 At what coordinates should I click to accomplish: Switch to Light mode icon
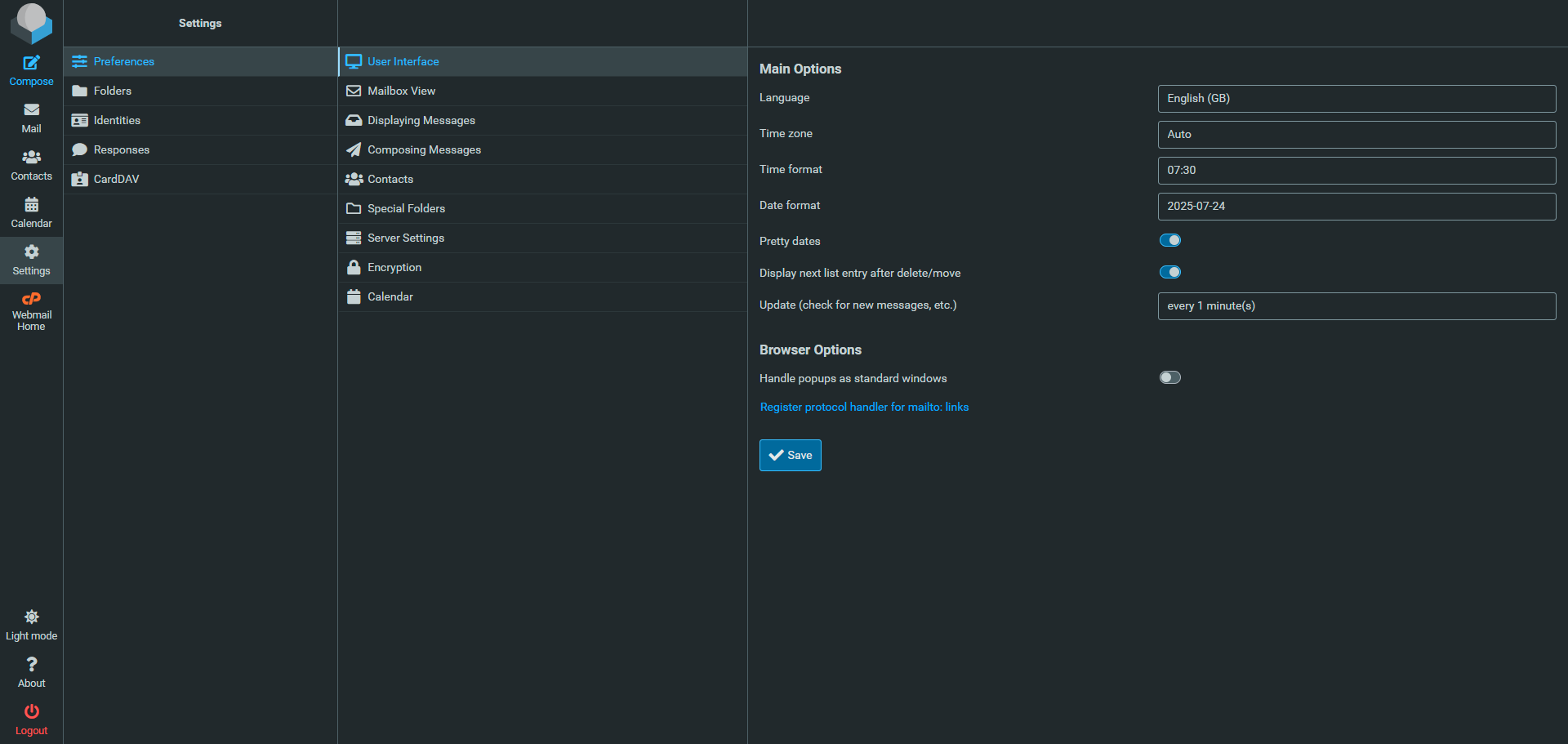(x=31, y=617)
